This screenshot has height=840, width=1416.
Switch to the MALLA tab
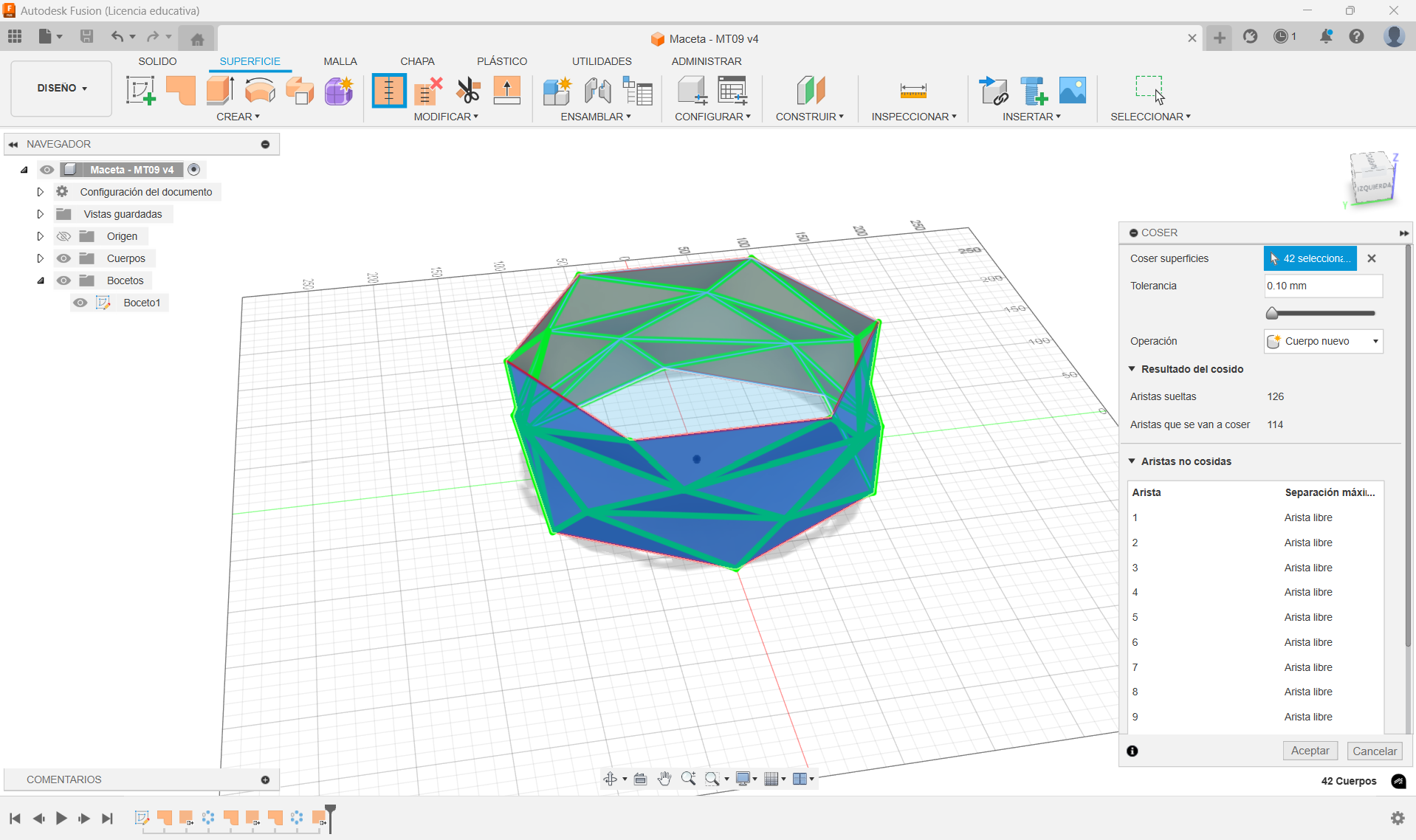[x=340, y=61]
